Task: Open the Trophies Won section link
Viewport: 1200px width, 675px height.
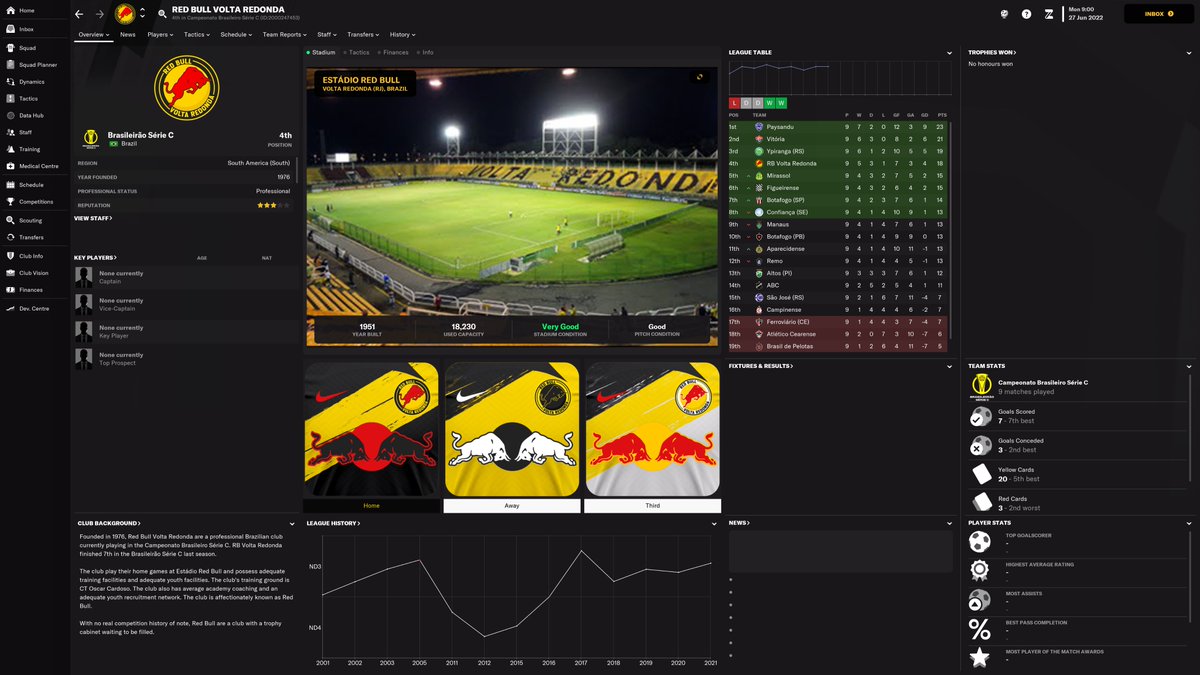Action: point(992,52)
